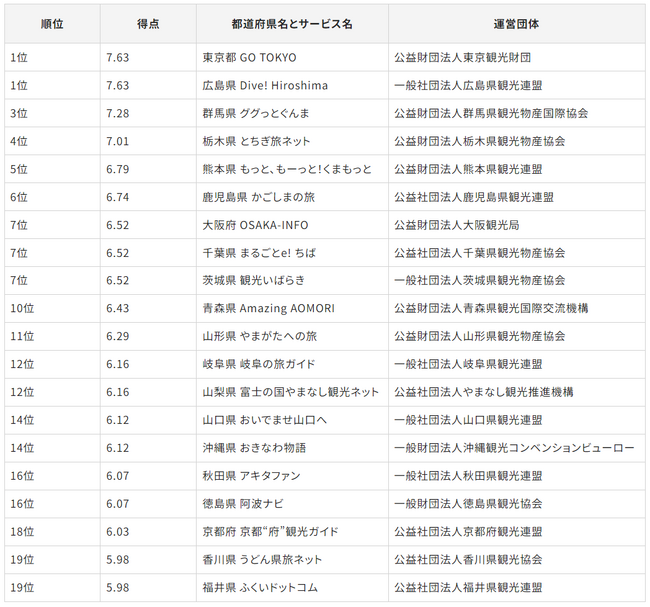
Task: Click the score 7.01 cell
Action: 117,142
